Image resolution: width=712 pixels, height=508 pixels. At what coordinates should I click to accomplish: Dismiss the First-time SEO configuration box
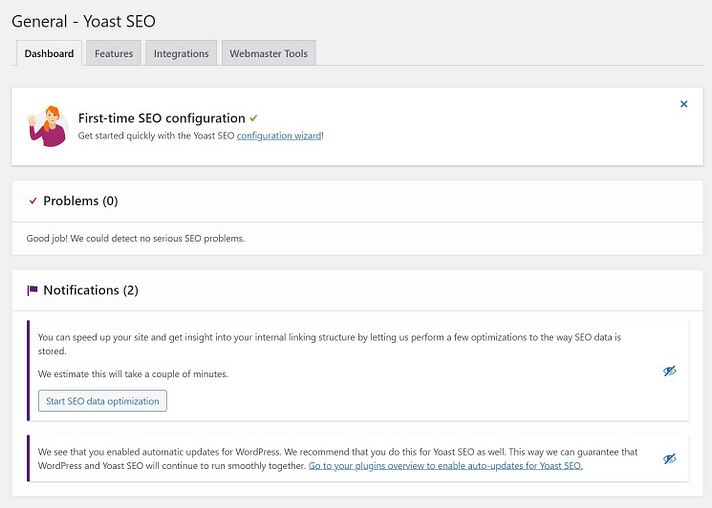(684, 104)
